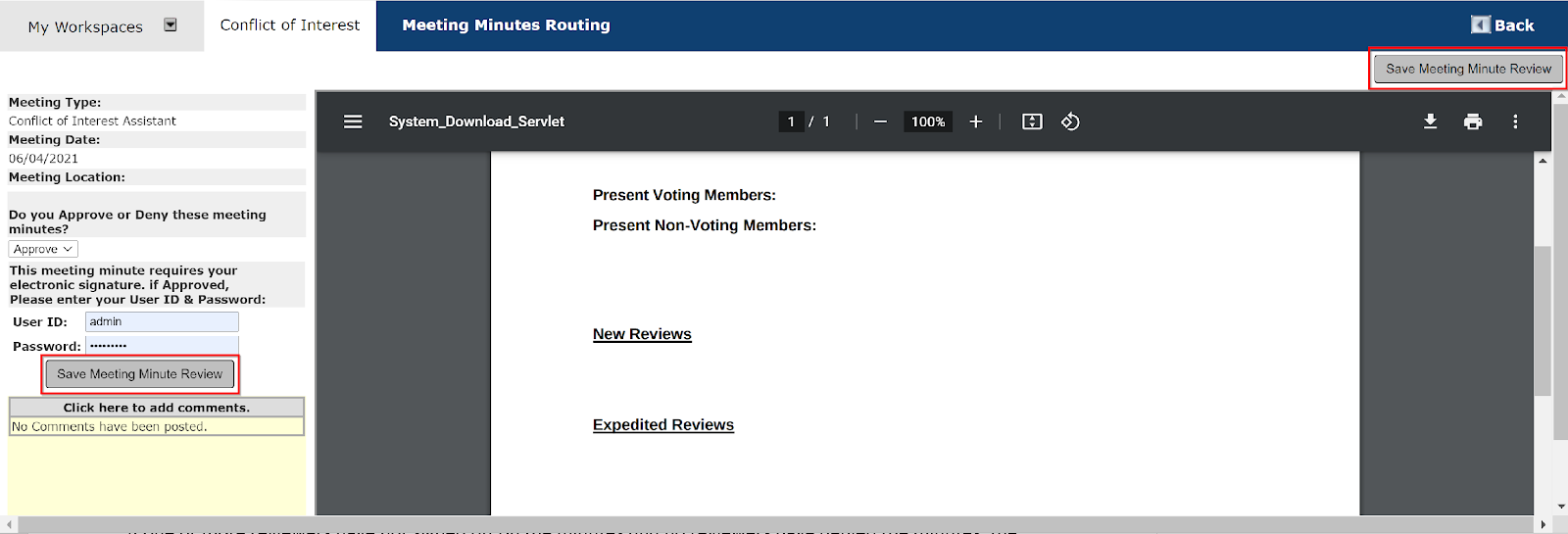Expand the My Workspaces dropdown arrow
Screen dimensions: 1568x534
pos(171,25)
